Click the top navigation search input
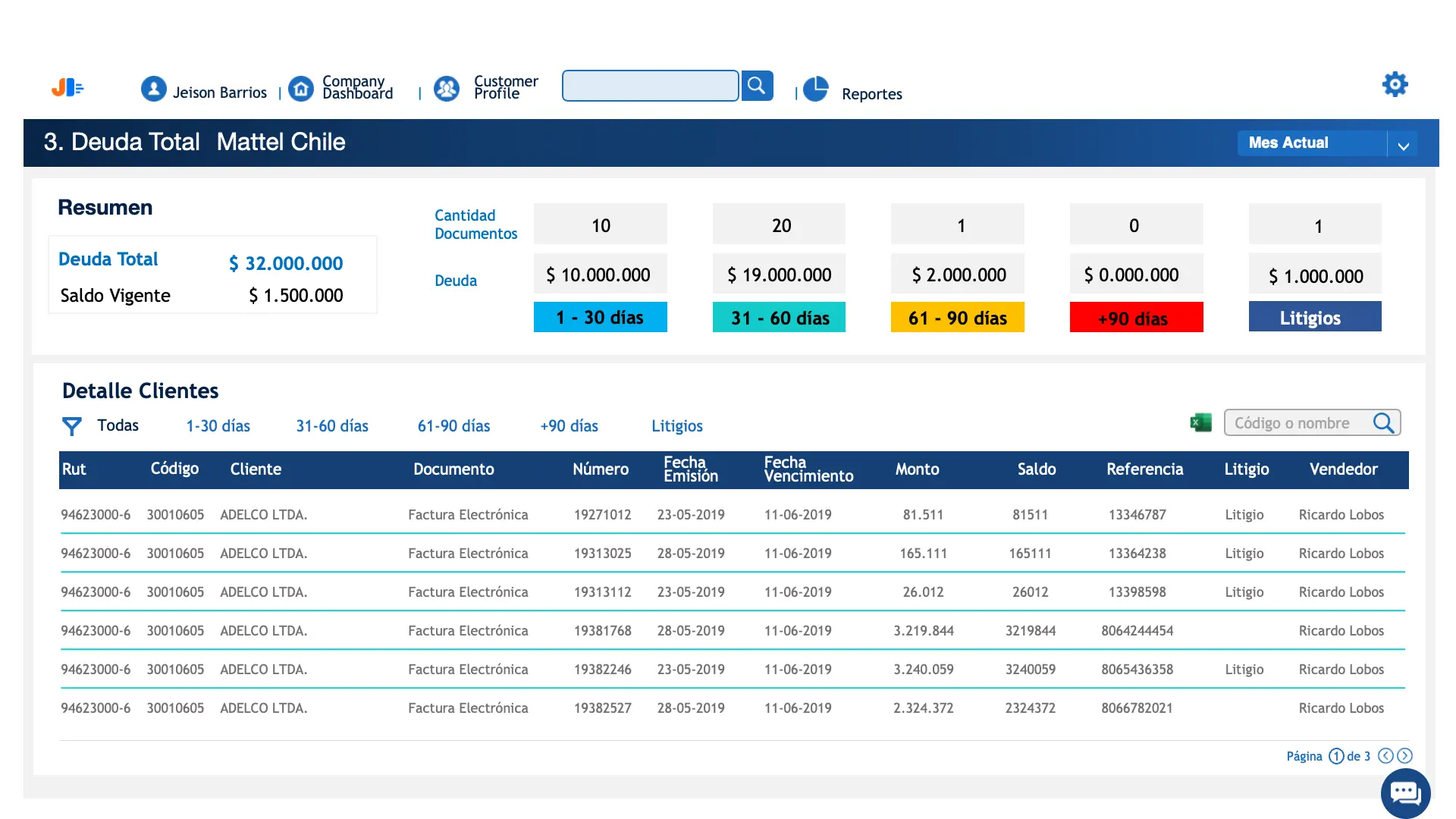 click(x=650, y=86)
